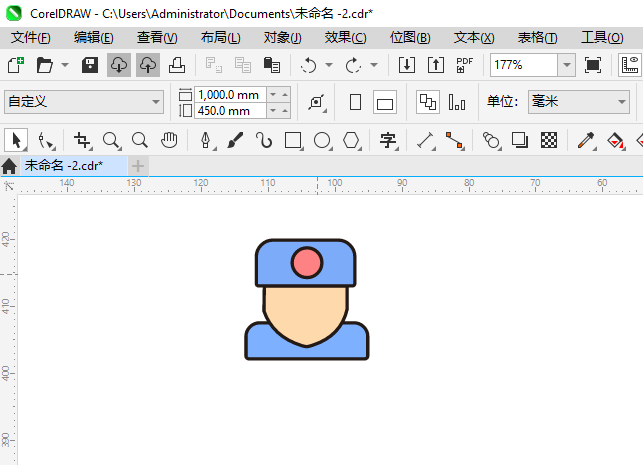Click the Export PDF icon
The width and height of the screenshot is (643, 465).
[x=464, y=65]
